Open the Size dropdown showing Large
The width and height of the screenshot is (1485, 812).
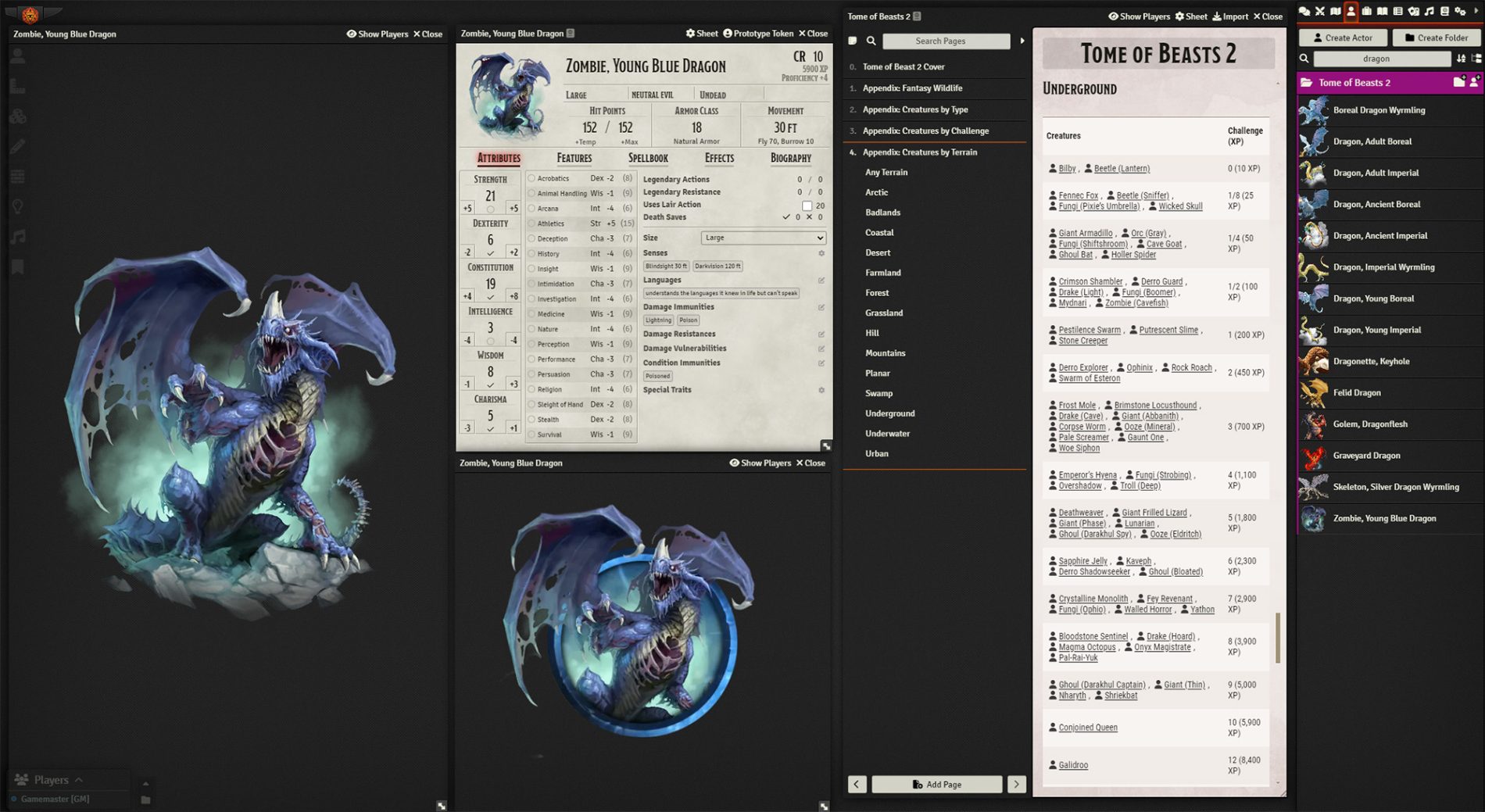click(x=763, y=238)
